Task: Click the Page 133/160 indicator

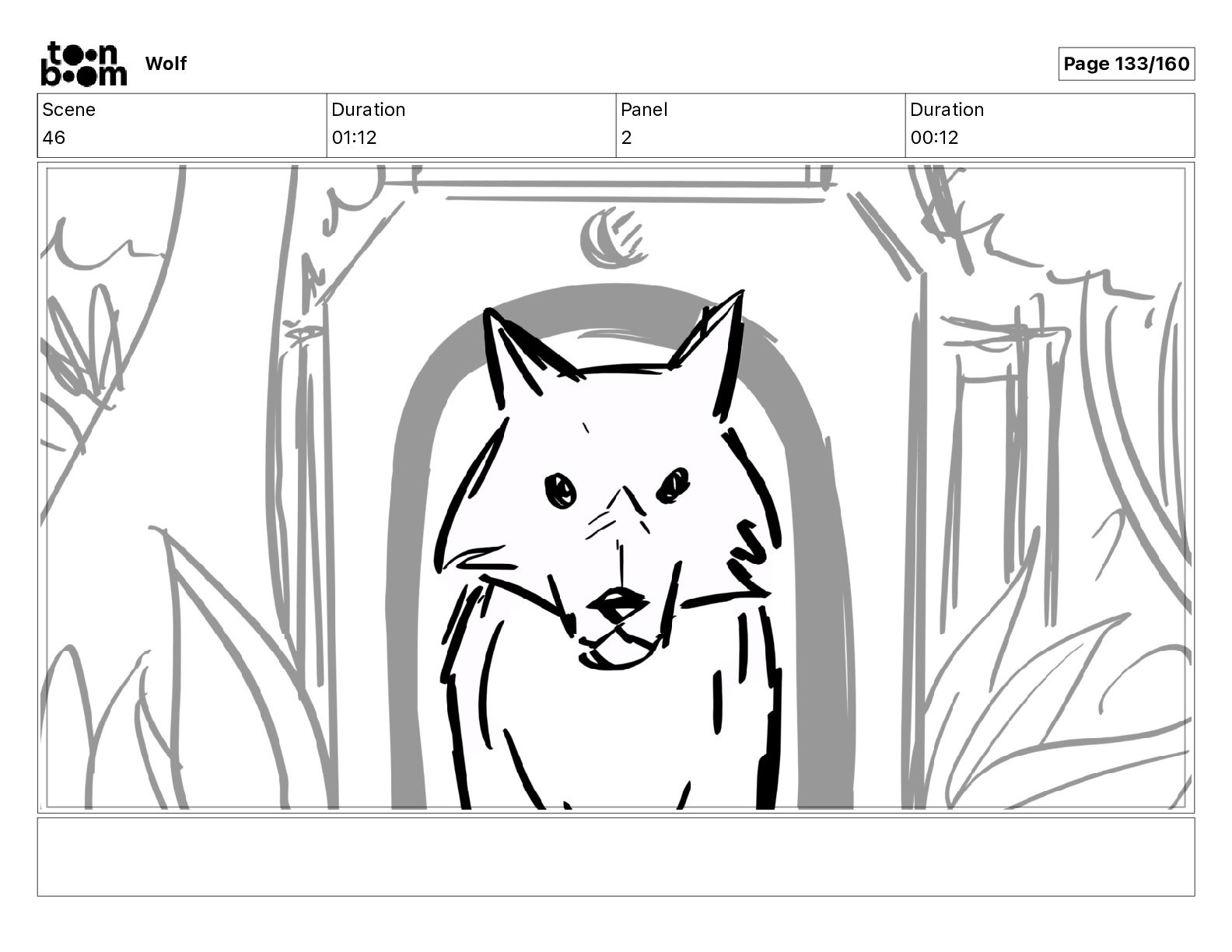Action: [x=1126, y=64]
